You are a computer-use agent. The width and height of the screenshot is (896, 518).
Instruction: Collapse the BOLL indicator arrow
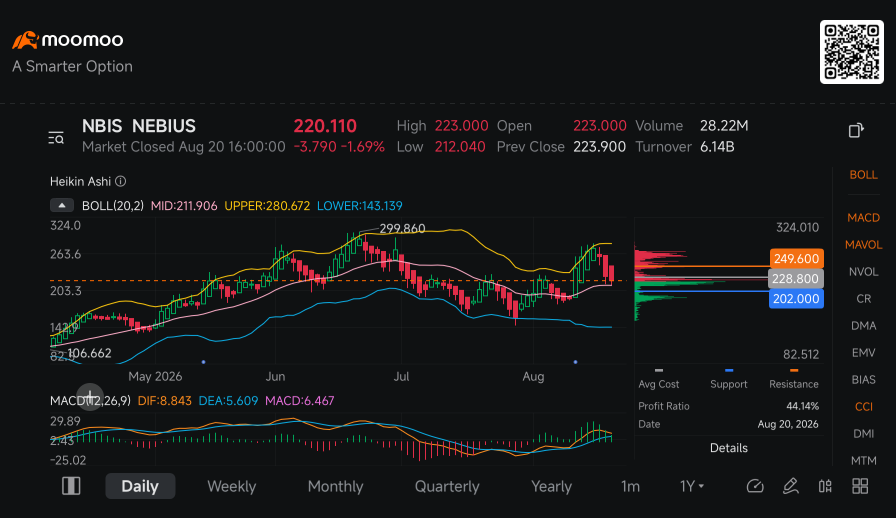pyautogui.click(x=62, y=205)
